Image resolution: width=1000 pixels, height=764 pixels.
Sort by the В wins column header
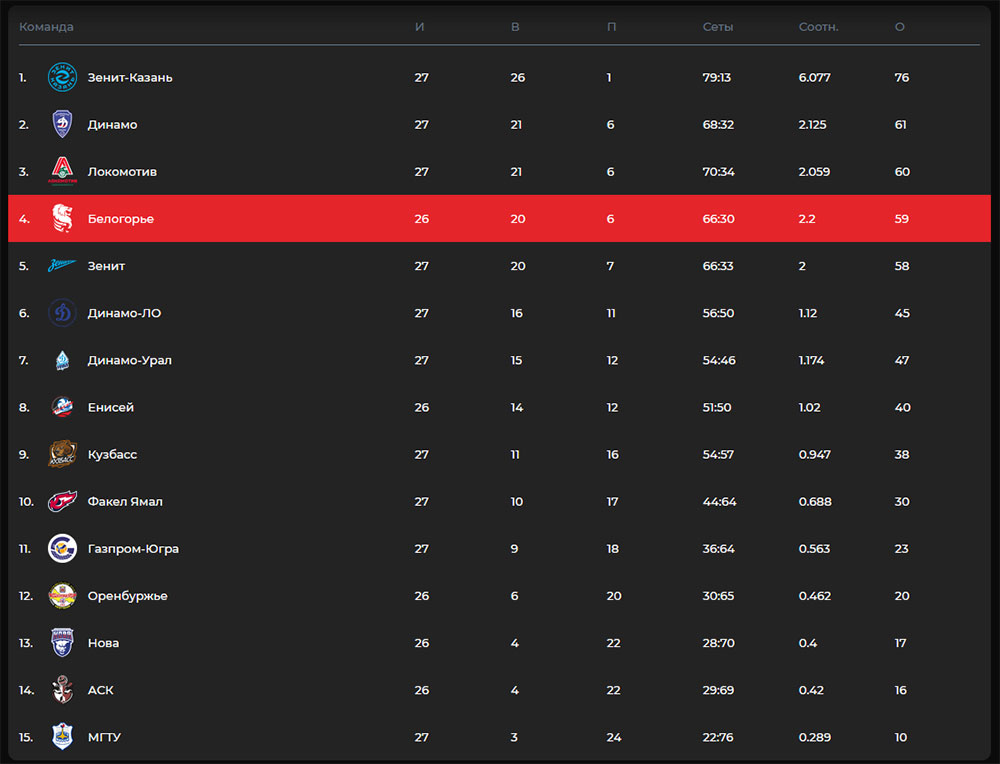(x=515, y=27)
